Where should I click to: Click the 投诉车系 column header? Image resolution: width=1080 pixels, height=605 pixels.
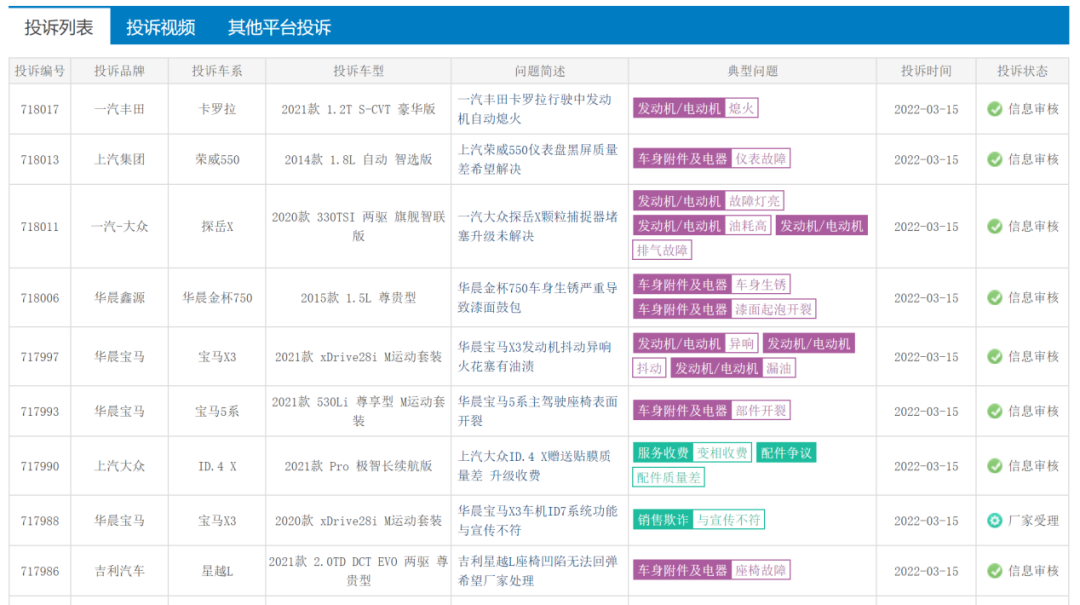click(x=217, y=71)
